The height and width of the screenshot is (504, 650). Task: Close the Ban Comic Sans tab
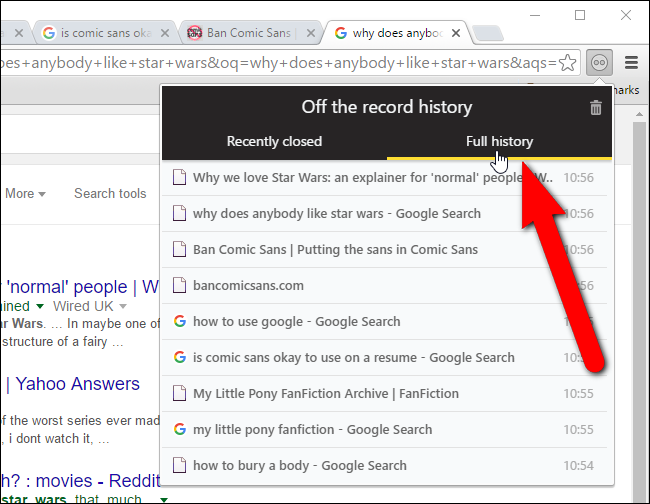coord(310,33)
